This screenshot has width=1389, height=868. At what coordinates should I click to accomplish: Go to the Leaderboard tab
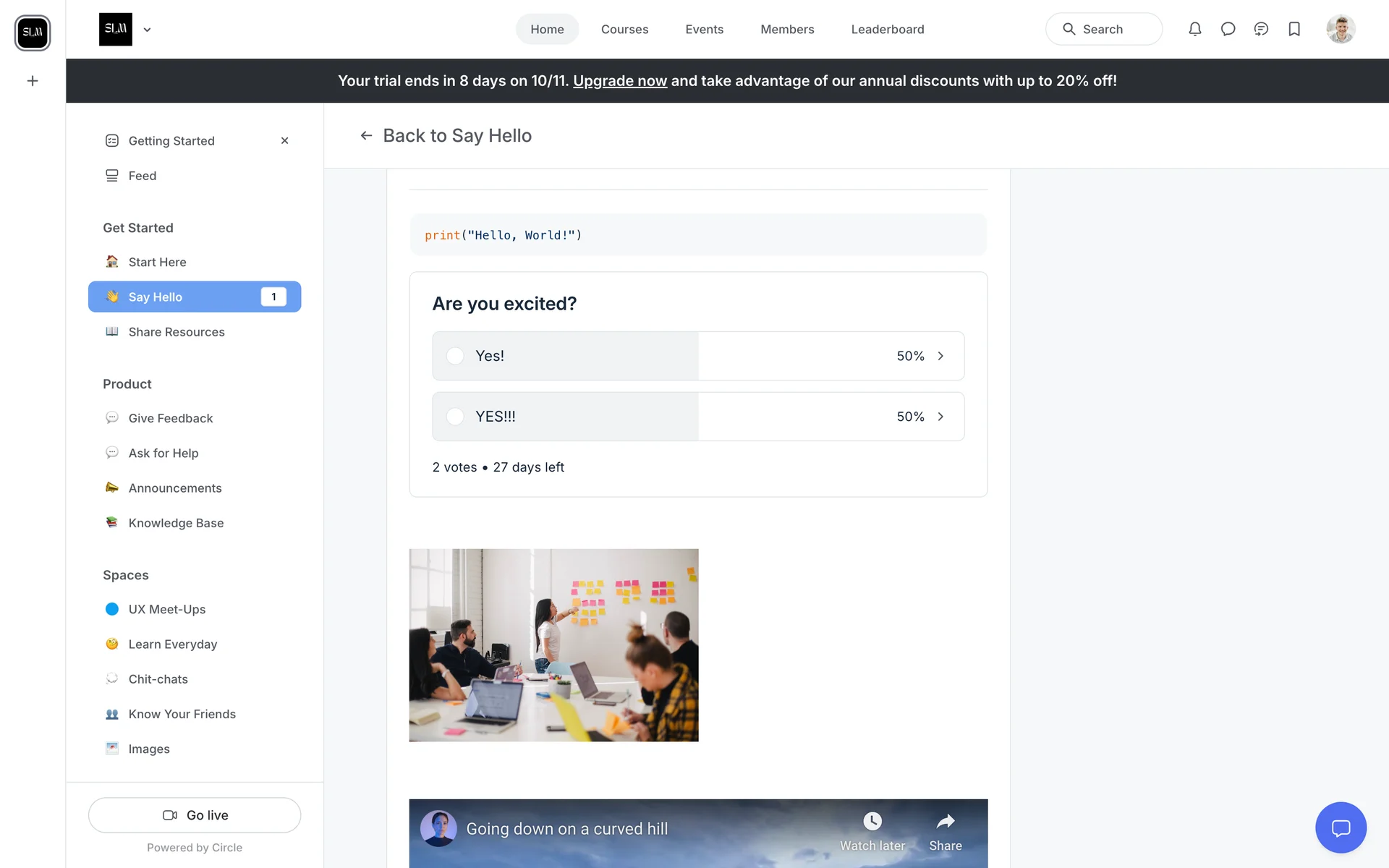tap(887, 30)
